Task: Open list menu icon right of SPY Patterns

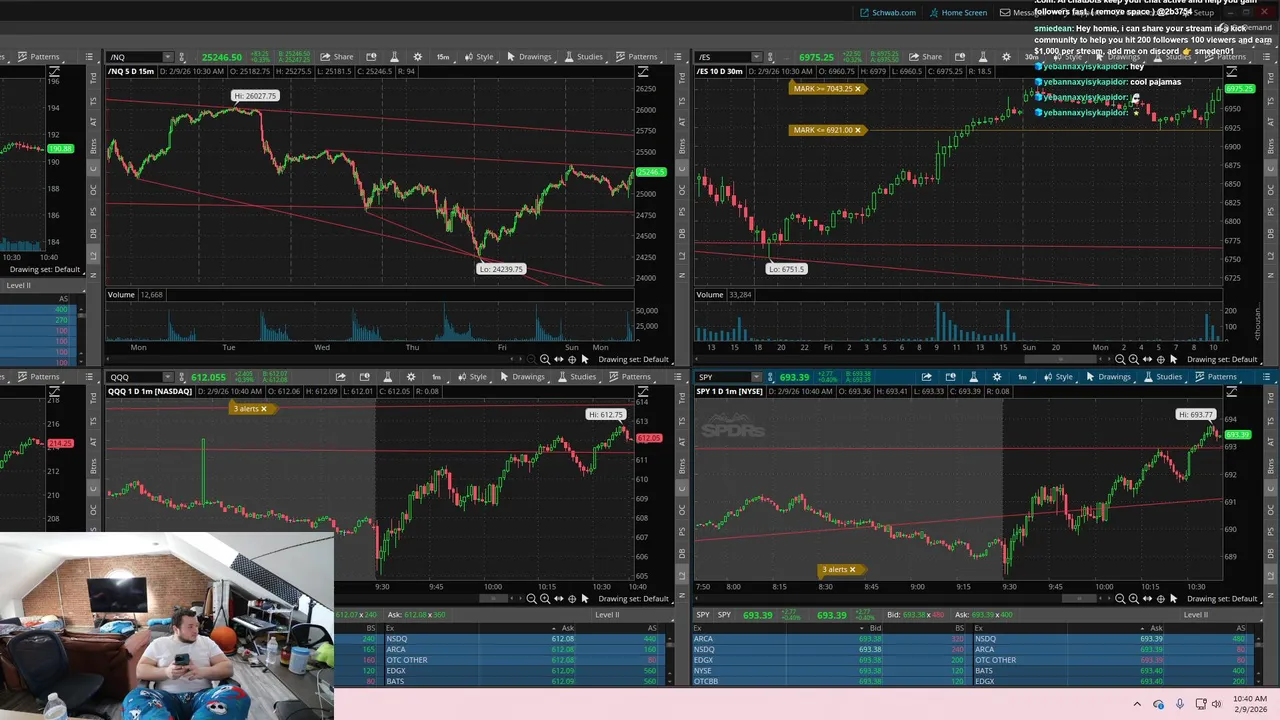Action: 1266,377
